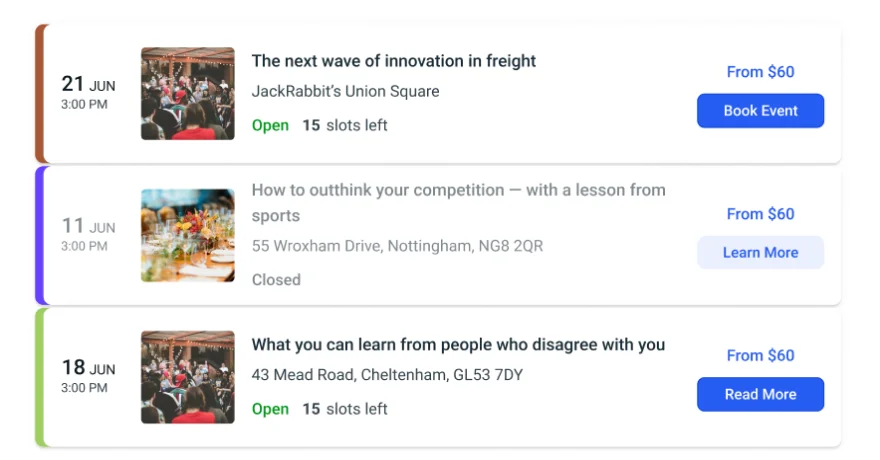Click 'From $60' price on the closed event
The image size is (880, 460).
[760, 214]
